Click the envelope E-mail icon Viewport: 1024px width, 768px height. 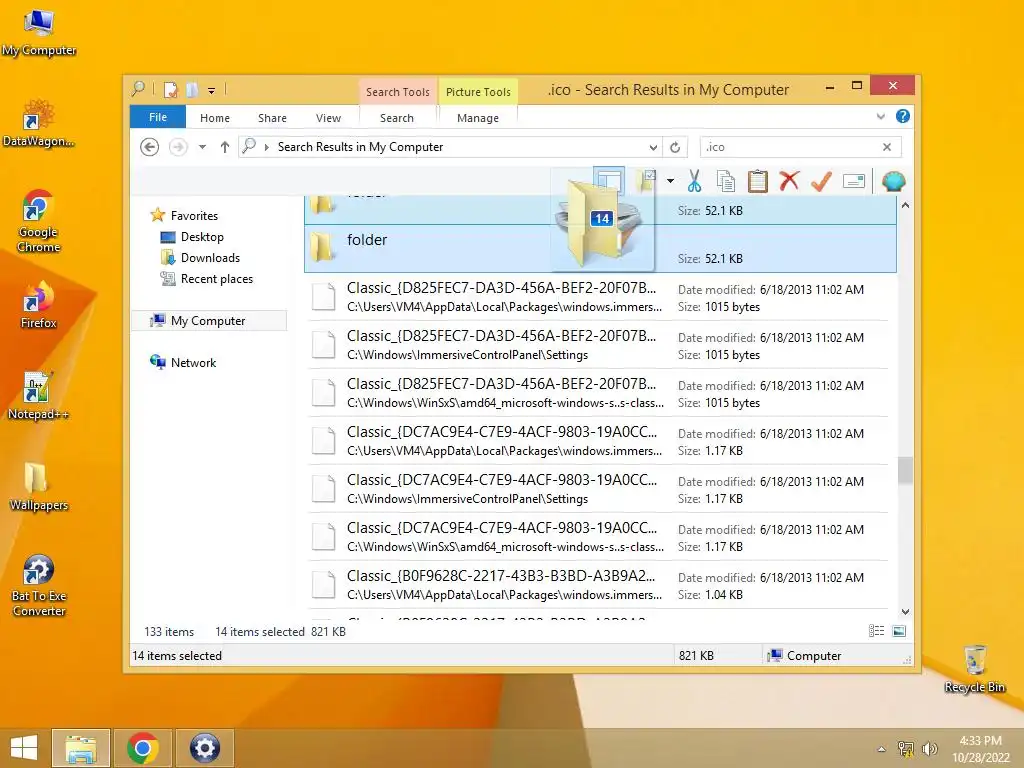click(854, 181)
